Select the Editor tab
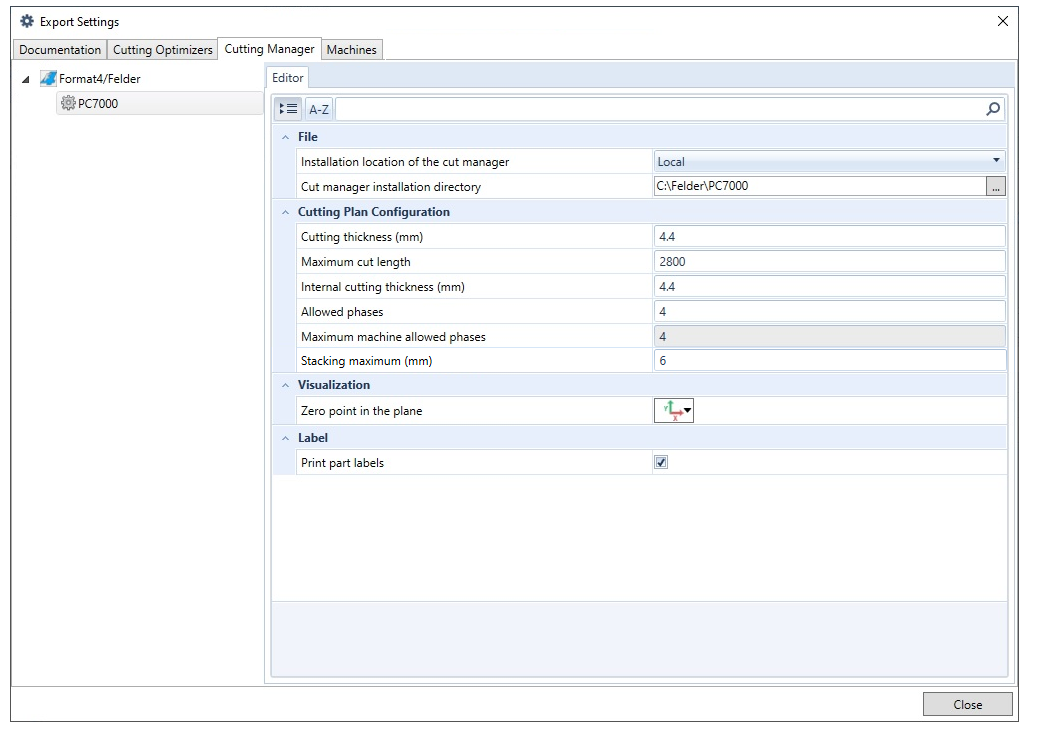 click(x=288, y=78)
